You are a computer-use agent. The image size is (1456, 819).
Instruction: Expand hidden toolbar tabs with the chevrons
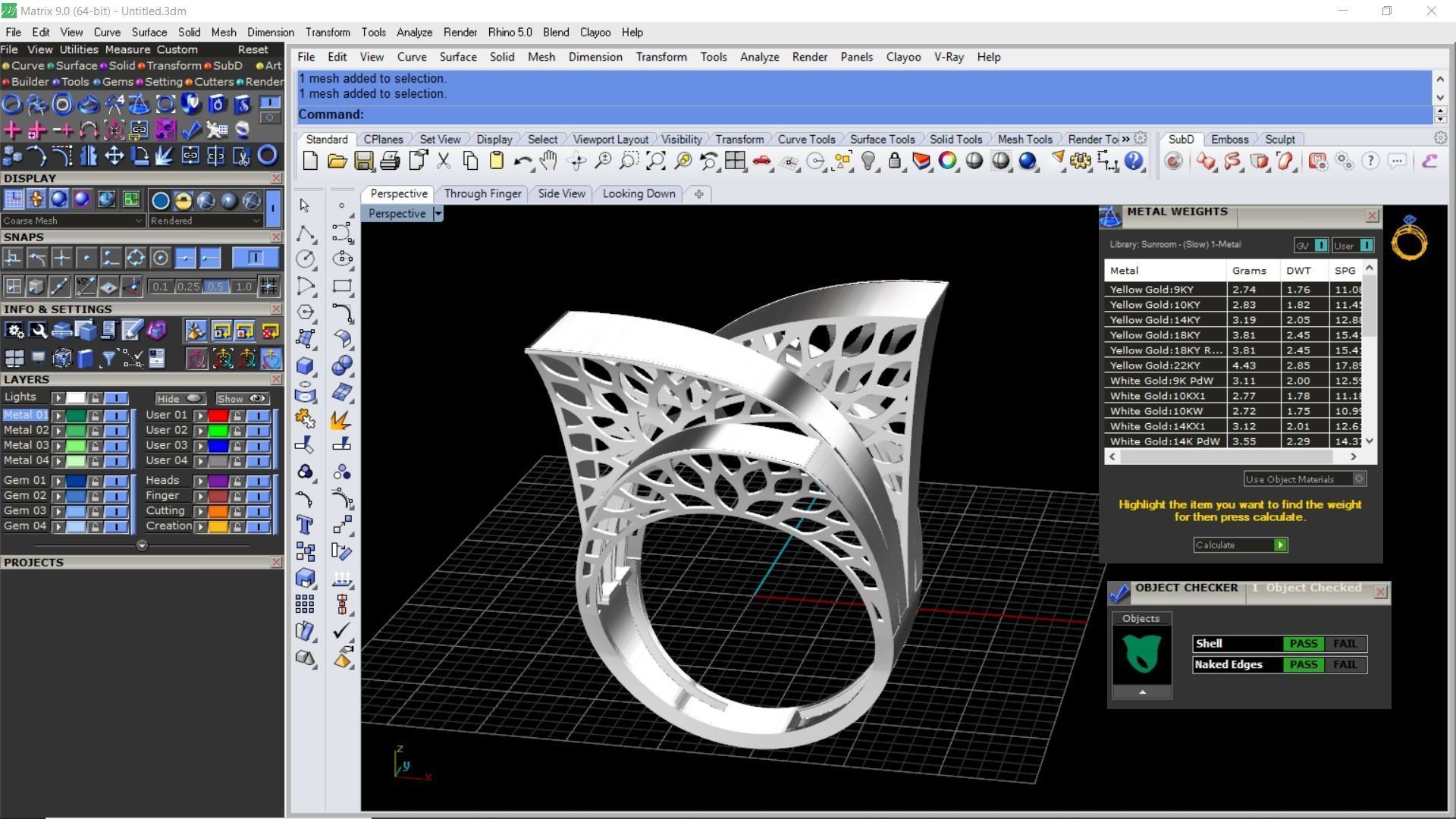[x=1126, y=139]
